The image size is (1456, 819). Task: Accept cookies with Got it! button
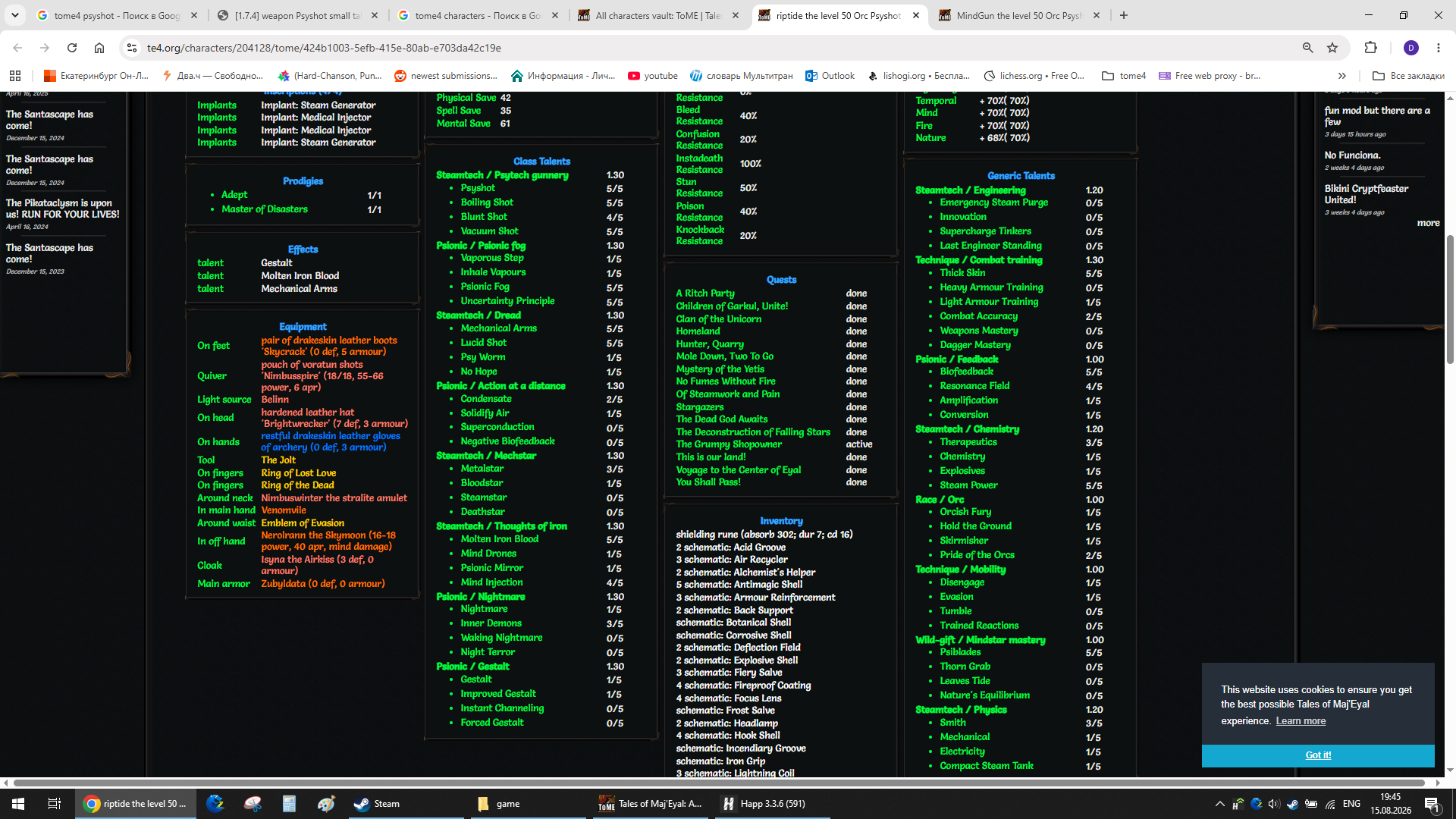[1318, 755]
